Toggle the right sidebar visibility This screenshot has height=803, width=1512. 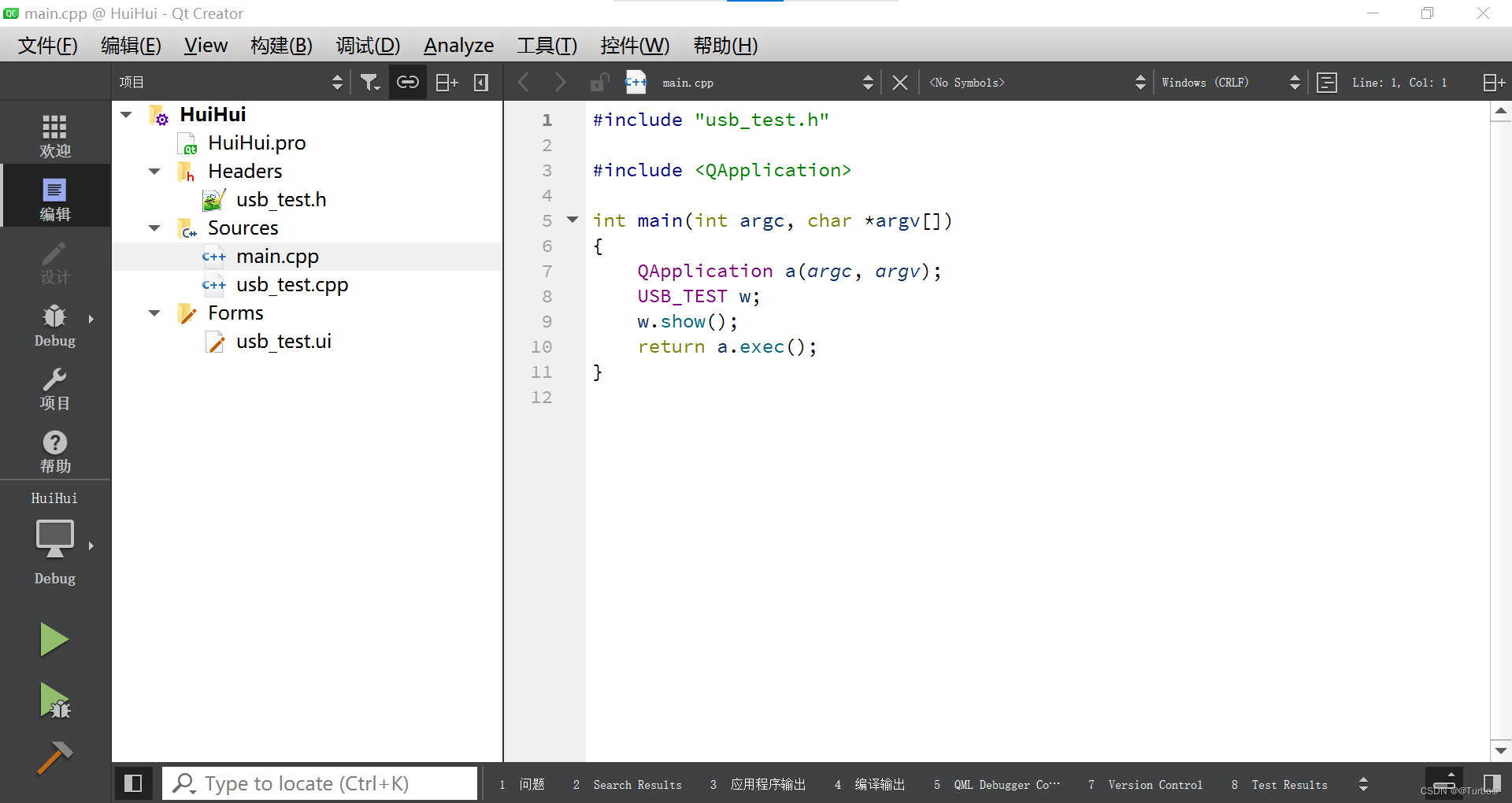click(1492, 783)
